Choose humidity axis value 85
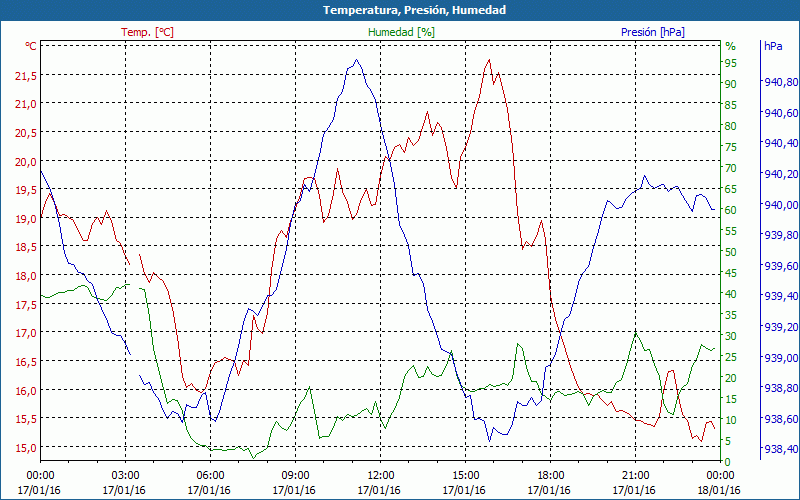Viewport: 800px width, 500px height. pyautogui.click(x=731, y=106)
